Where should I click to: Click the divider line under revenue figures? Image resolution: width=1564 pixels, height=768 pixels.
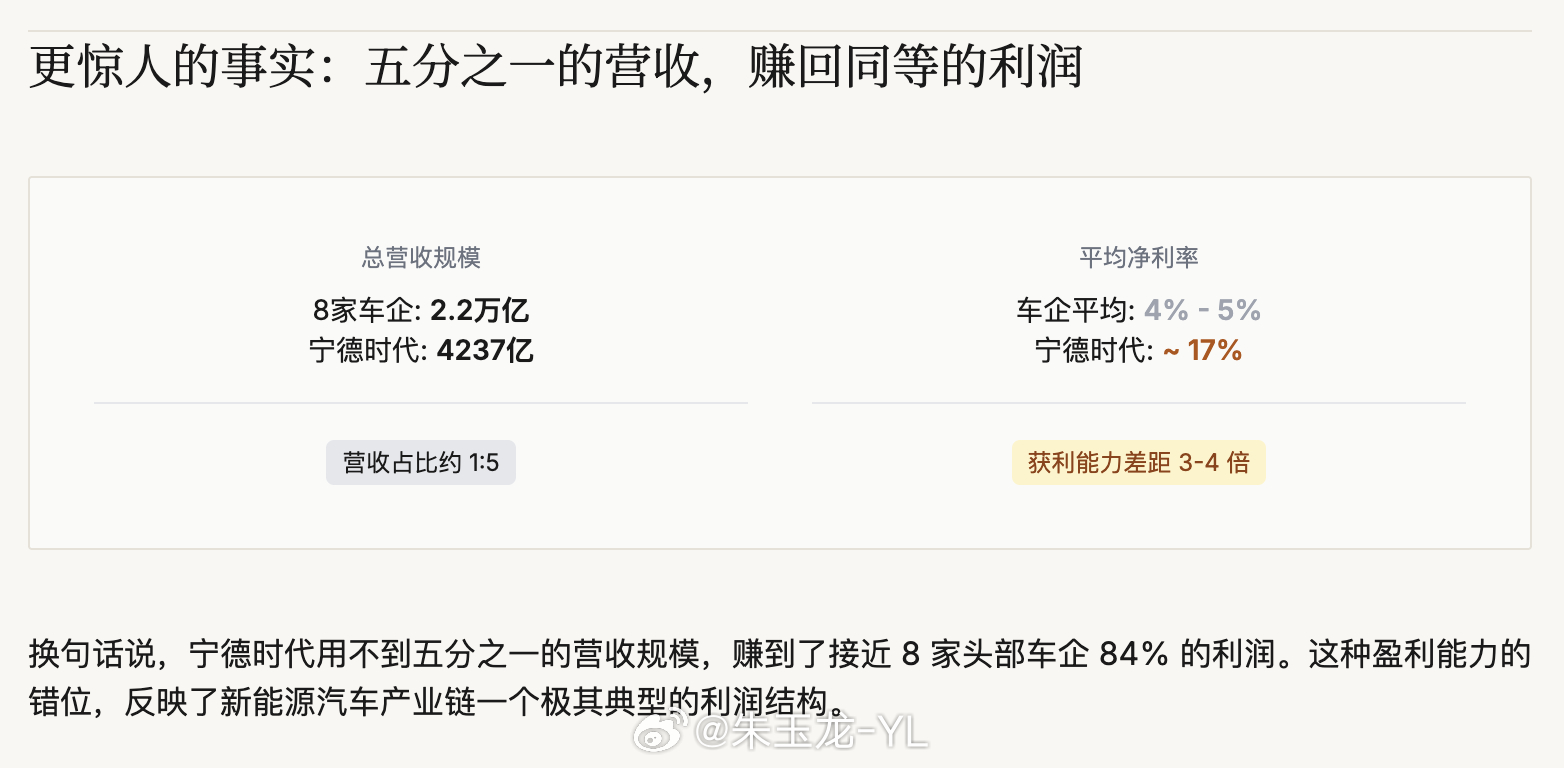pos(421,403)
